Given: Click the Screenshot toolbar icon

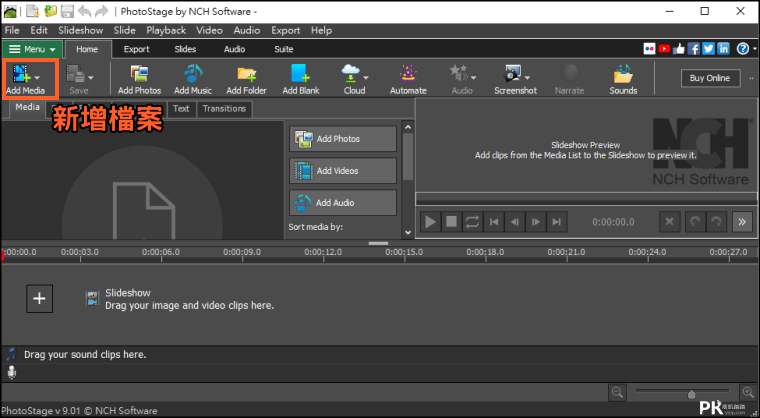Looking at the screenshot, I should pyautogui.click(x=513, y=73).
